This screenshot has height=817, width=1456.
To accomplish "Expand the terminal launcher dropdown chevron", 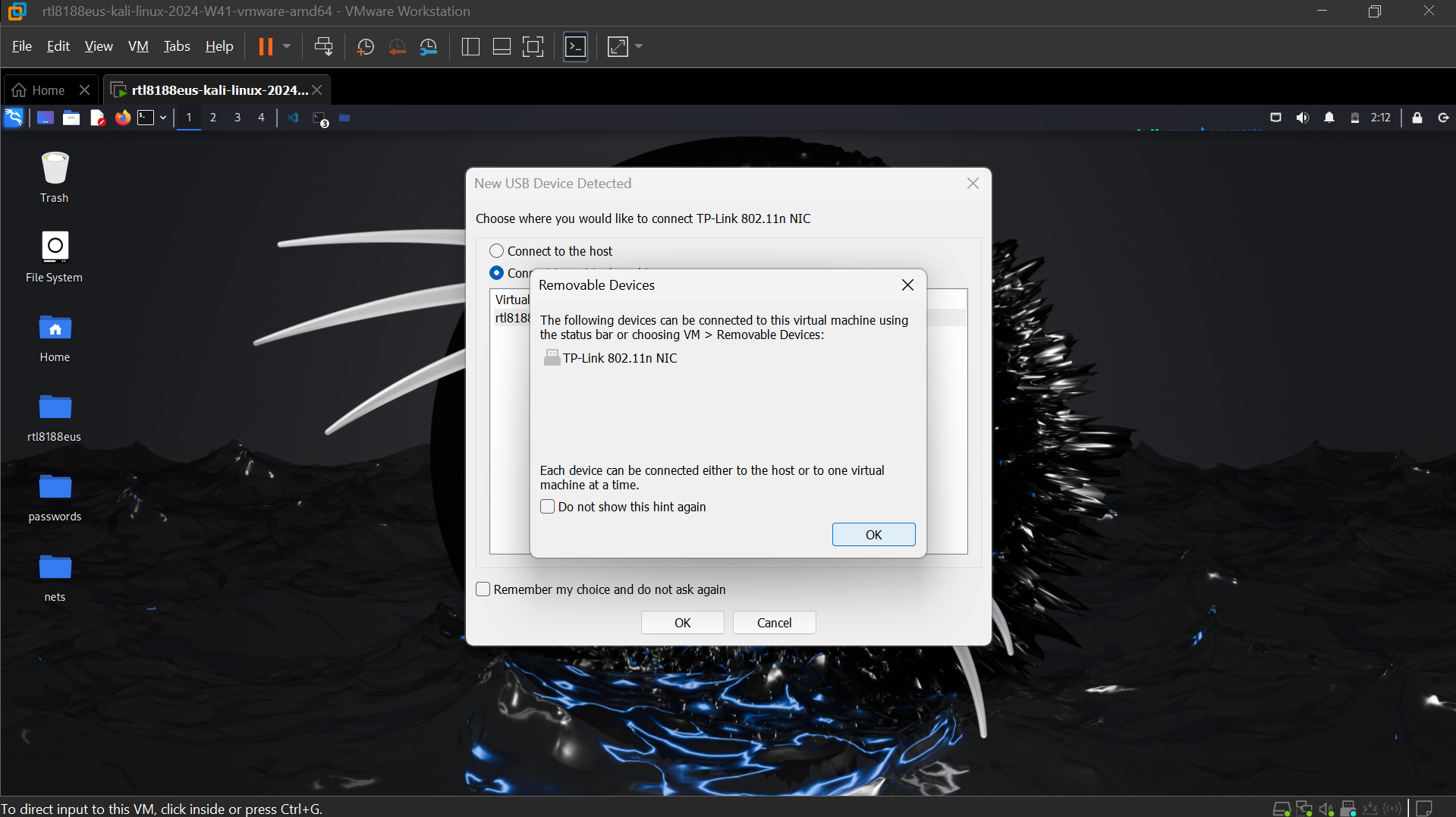I will tap(163, 118).
